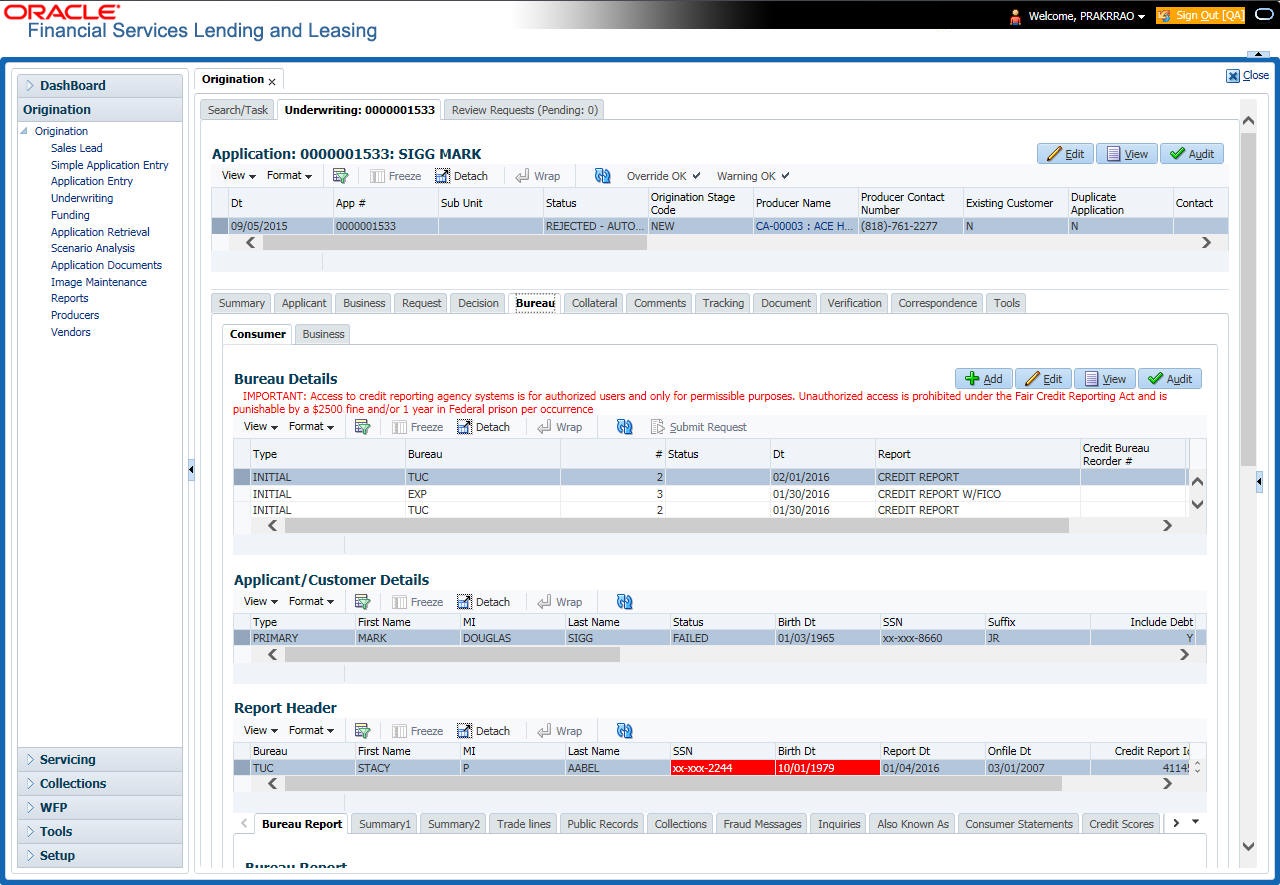Click Edit button in Bureau Details
This screenshot has height=885, width=1280.
[x=1043, y=379]
